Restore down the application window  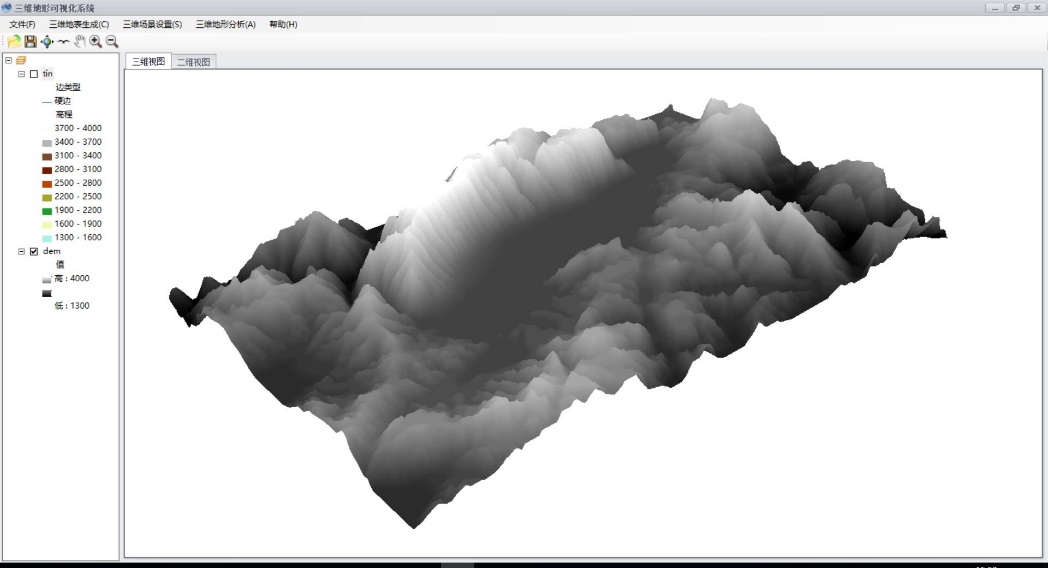[x=1016, y=7]
